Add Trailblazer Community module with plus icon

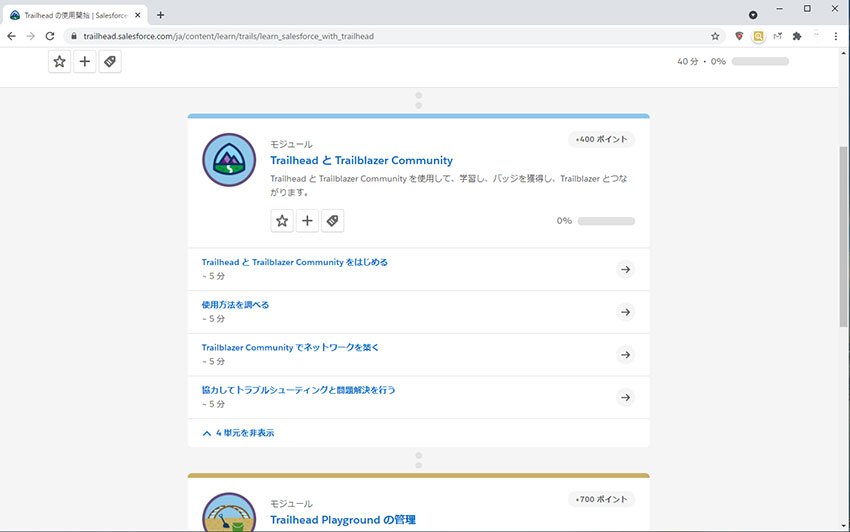coord(307,221)
